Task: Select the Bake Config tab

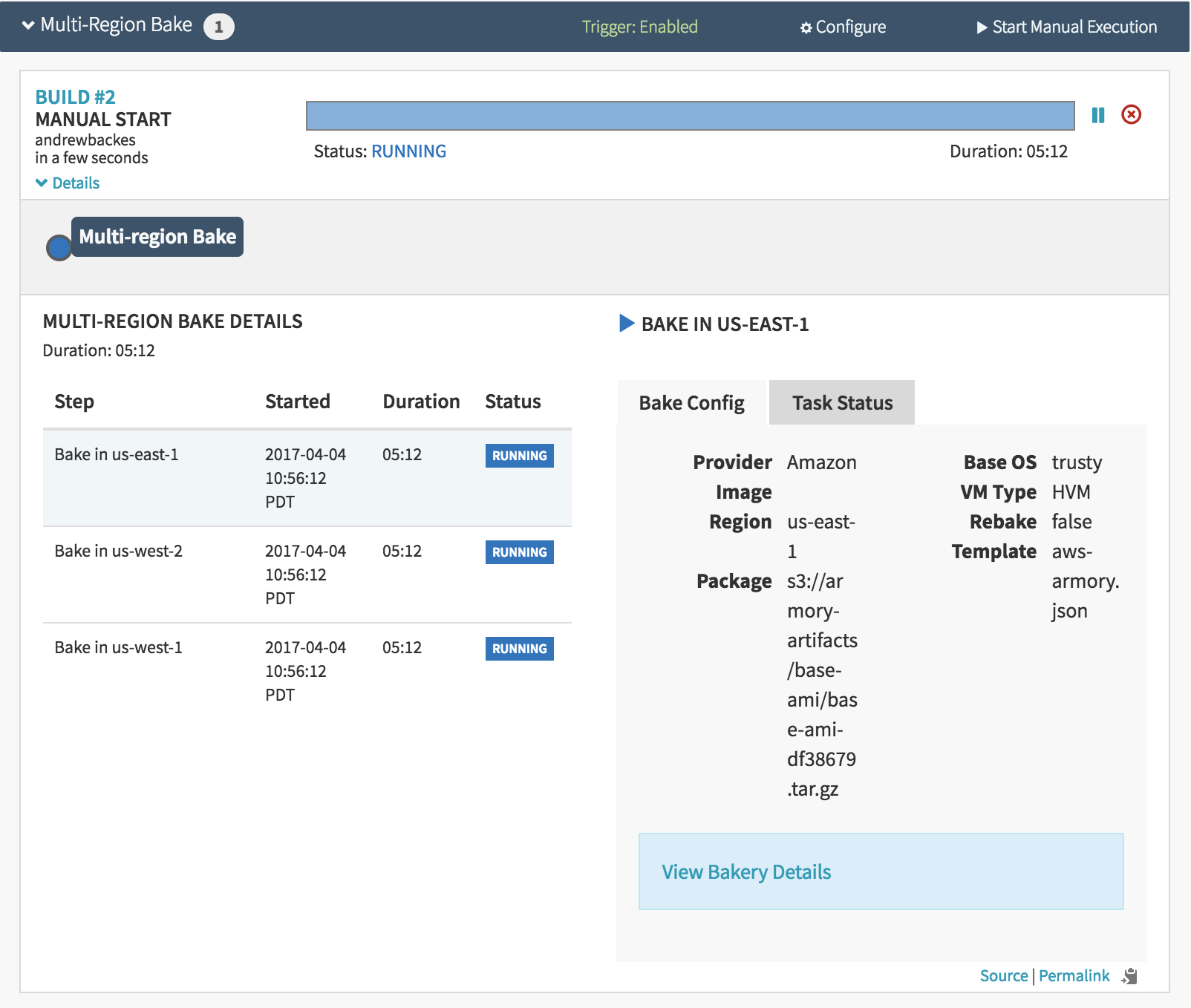Action: pos(691,403)
